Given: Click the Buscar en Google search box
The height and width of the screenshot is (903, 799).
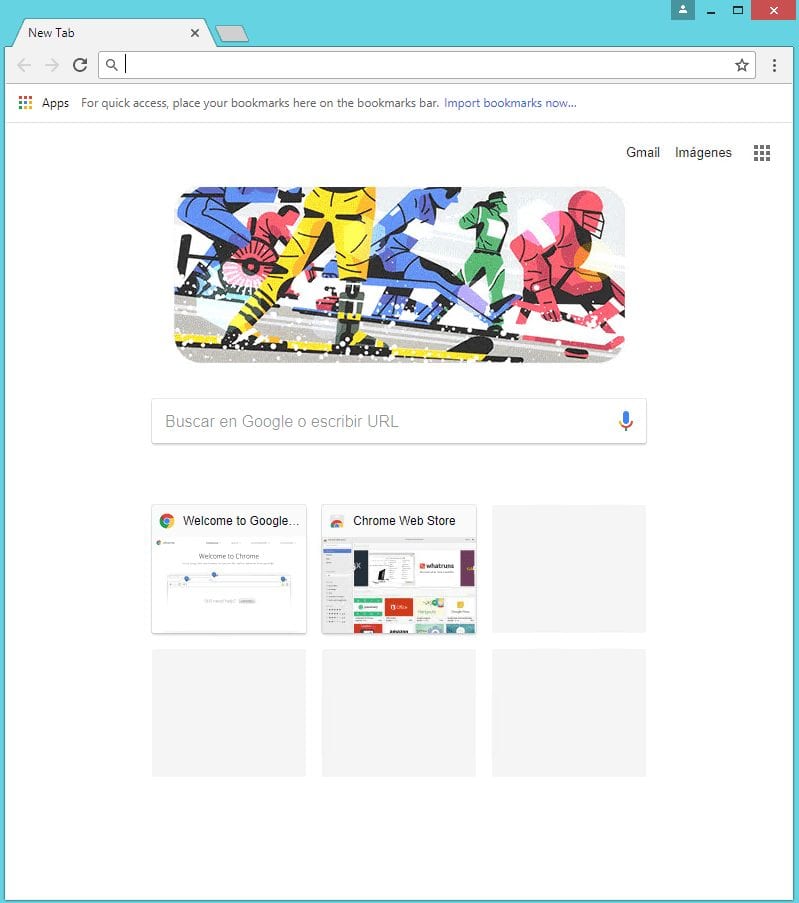Looking at the screenshot, I should point(399,421).
